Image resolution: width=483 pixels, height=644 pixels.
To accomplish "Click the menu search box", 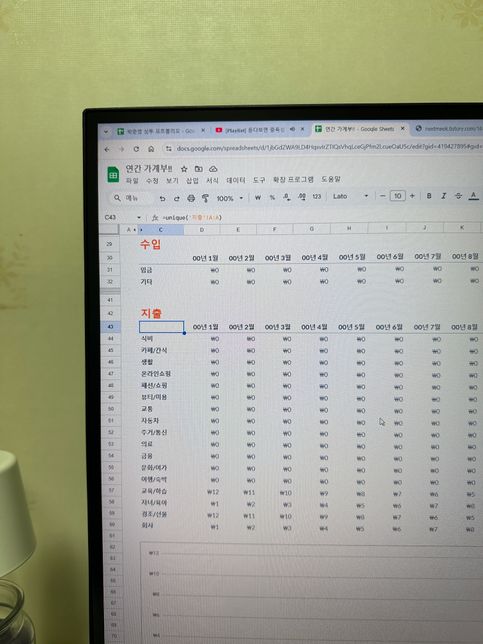I will [132, 198].
